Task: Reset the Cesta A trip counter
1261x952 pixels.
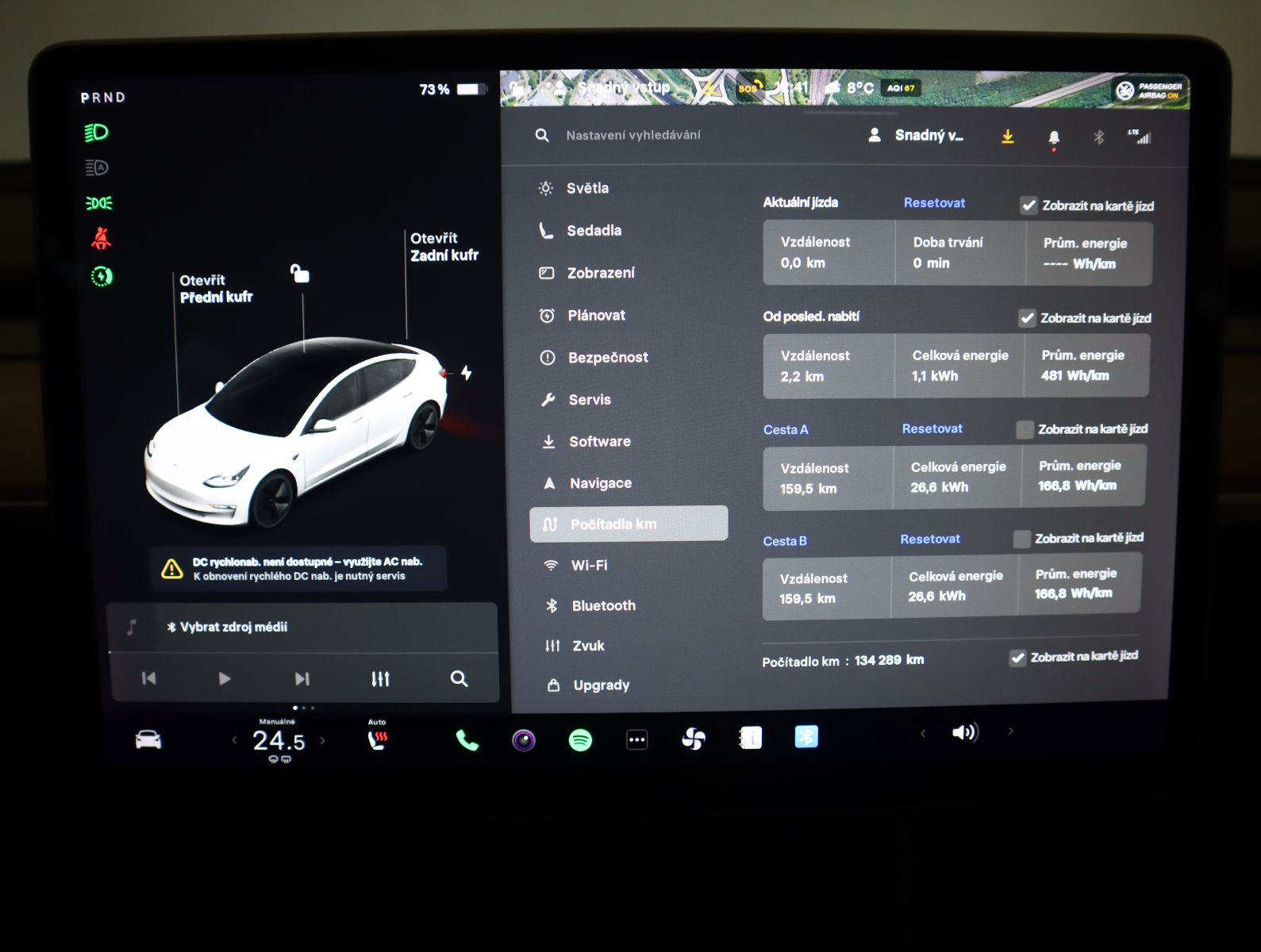Action: click(932, 428)
